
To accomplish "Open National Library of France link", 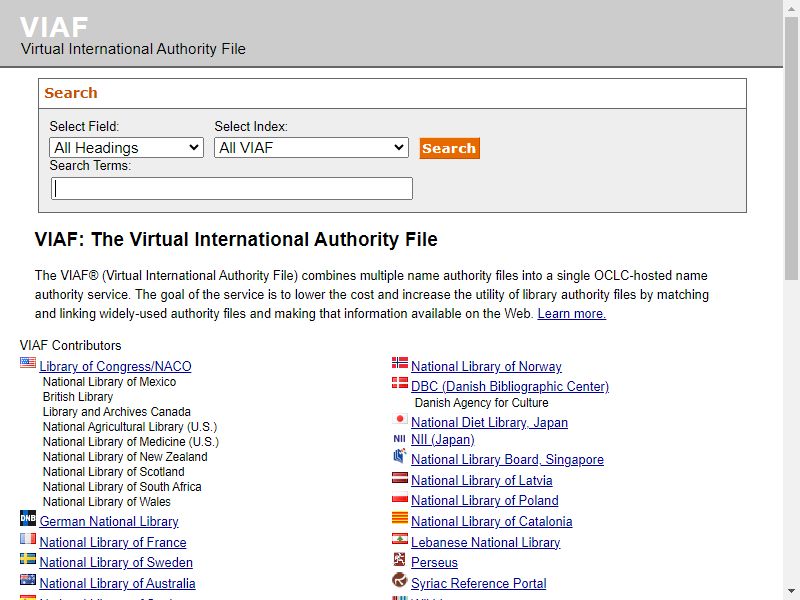I will (x=113, y=542).
